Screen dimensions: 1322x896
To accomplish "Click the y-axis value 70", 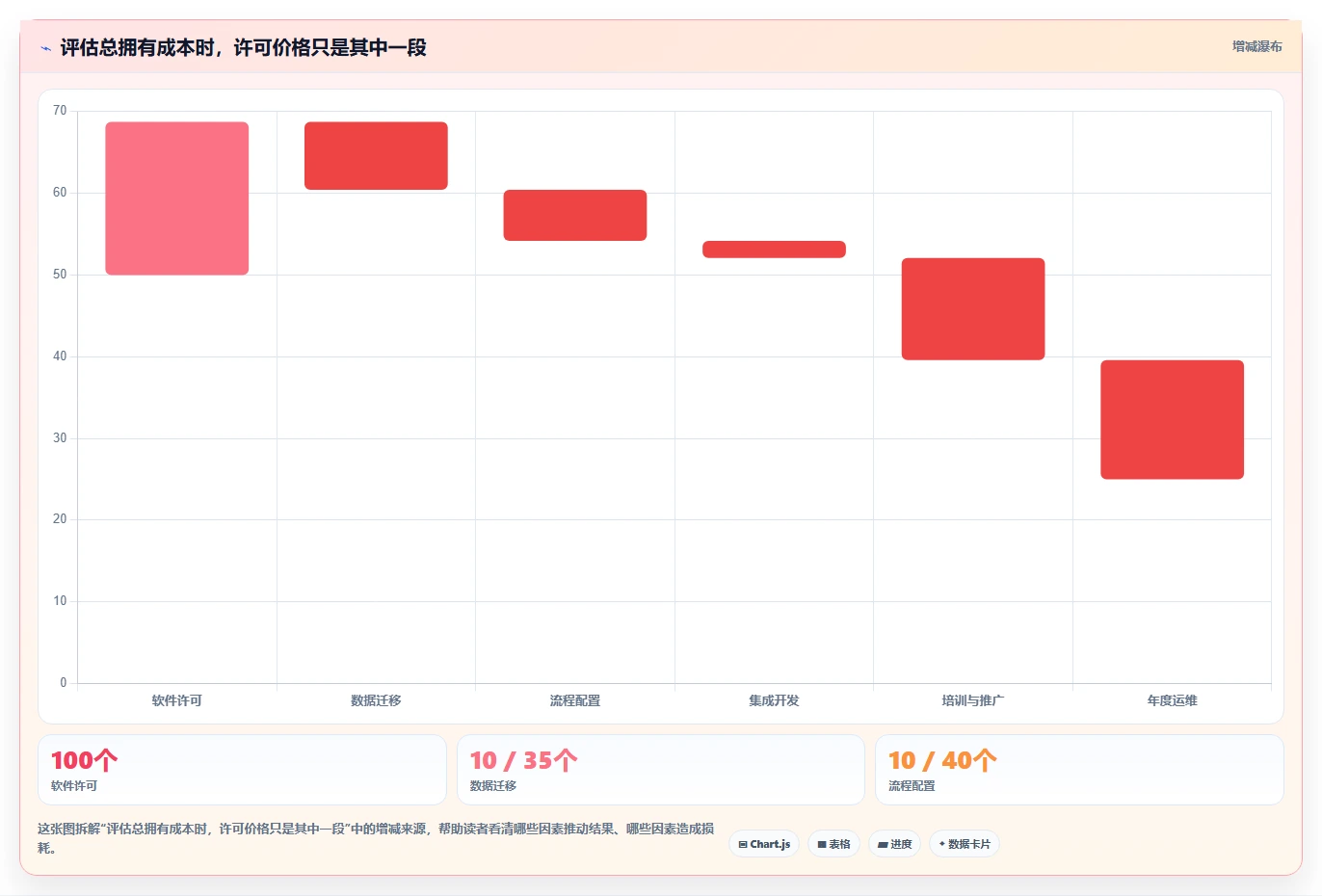I will pos(60,111).
